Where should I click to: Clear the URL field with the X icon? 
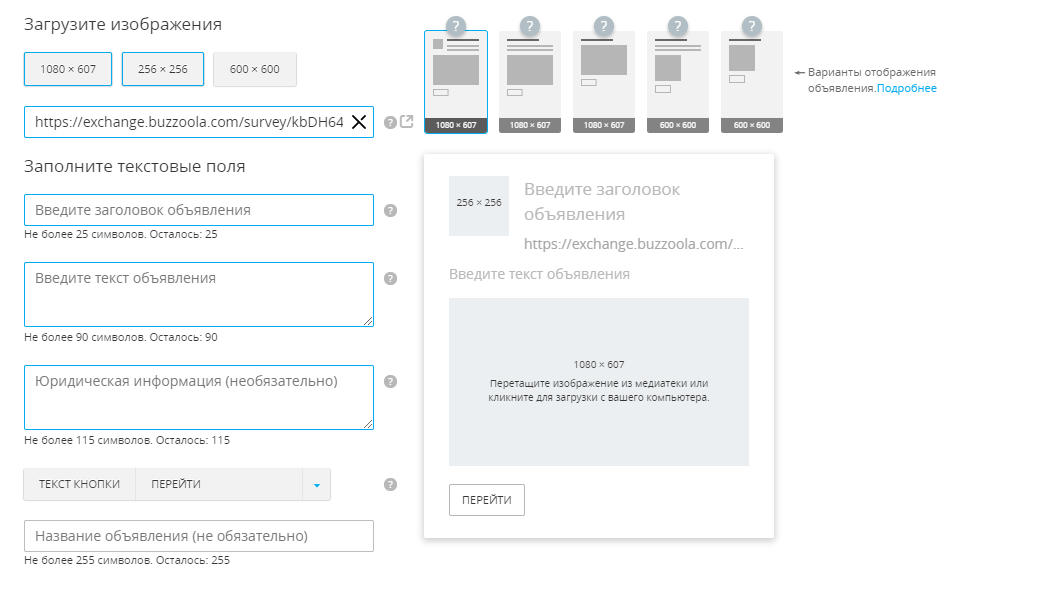pyautogui.click(x=359, y=122)
